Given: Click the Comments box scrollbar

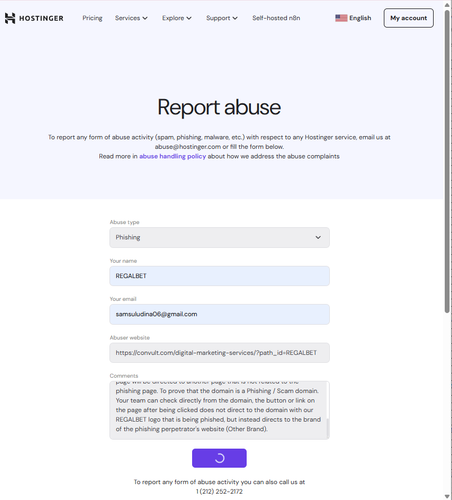Looking at the screenshot, I should (x=328, y=428).
